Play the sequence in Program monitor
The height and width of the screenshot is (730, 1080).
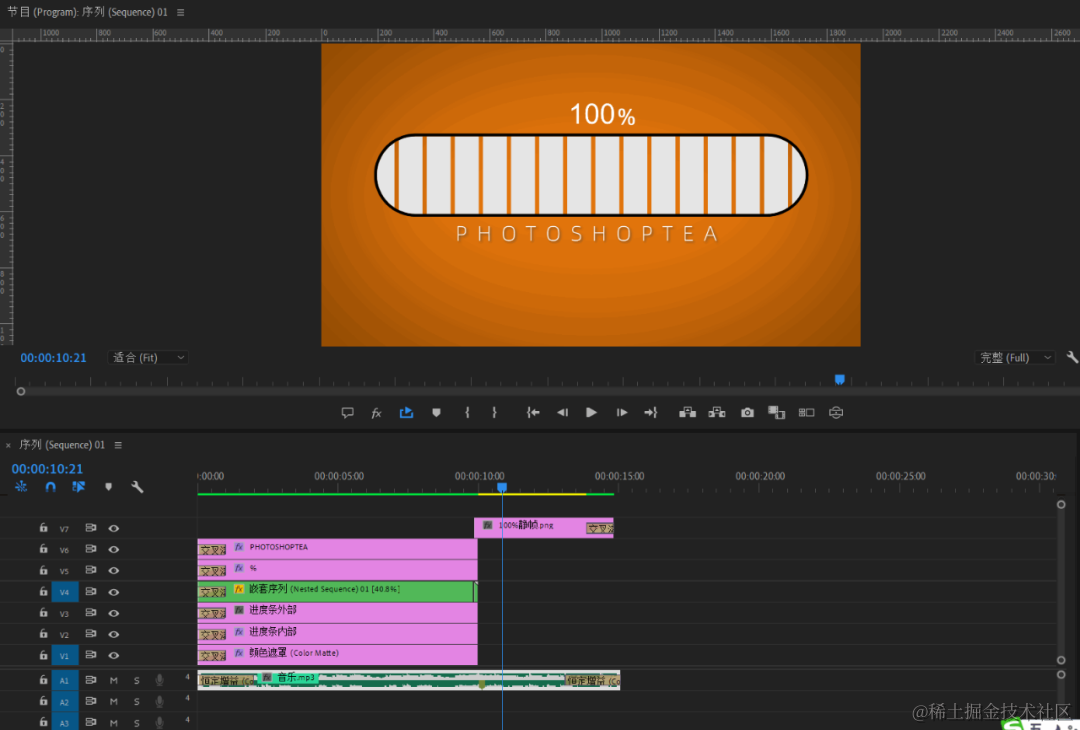click(591, 413)
